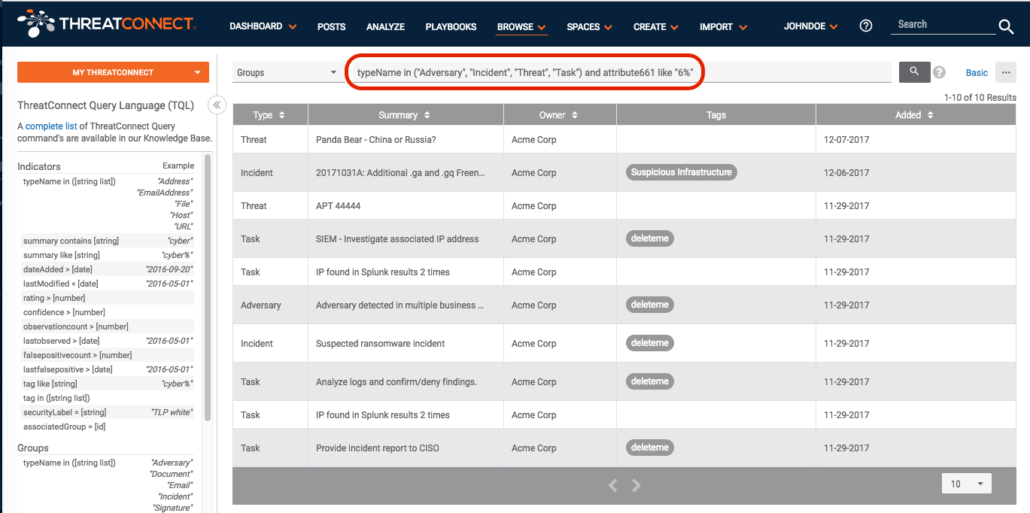This screenshot has width=1030, height=513.
Task: Click deleteme tag on Suspected ransomware incident row
Action: (x=650, y=343)
